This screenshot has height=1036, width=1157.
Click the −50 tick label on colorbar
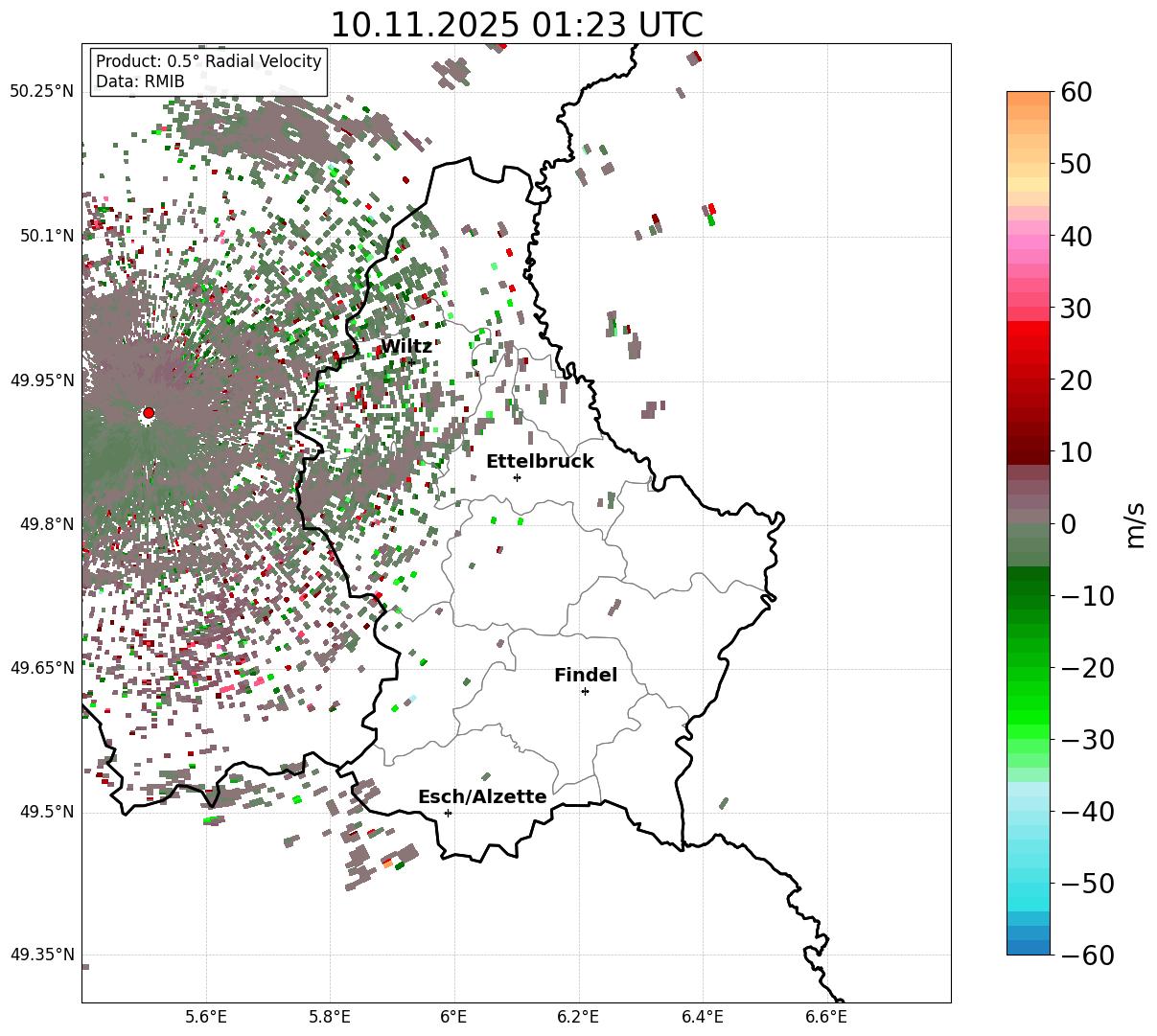[1087, 884]
